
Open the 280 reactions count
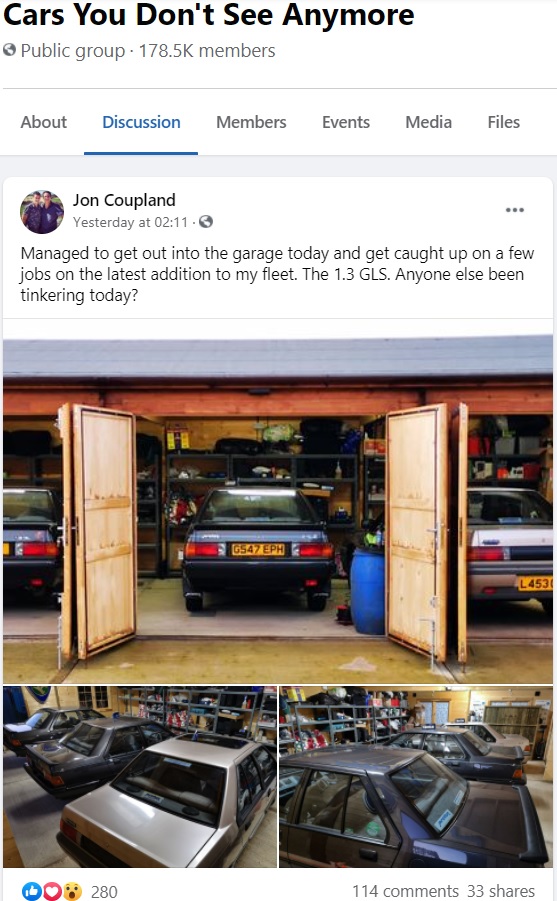pos(104,892)
